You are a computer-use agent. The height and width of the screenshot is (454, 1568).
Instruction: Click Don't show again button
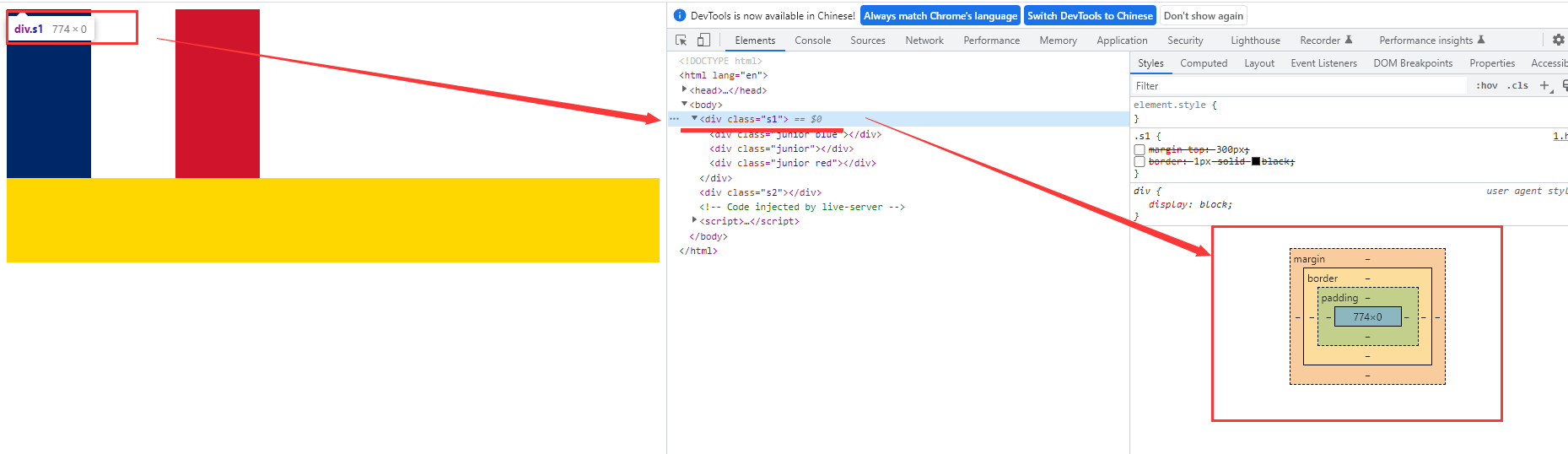click(x=1204, y=15)
